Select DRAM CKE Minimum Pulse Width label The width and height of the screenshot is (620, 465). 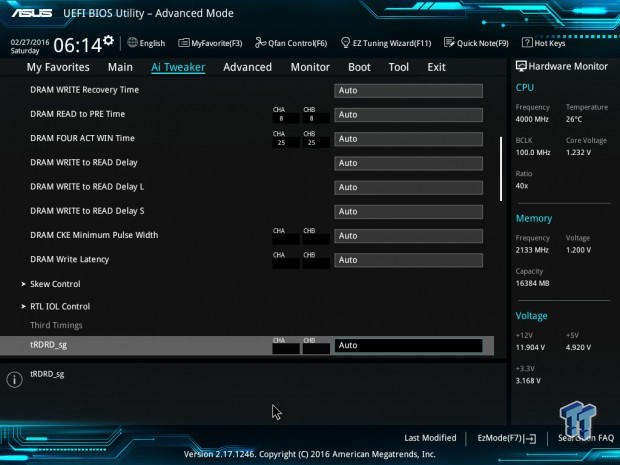pyautogui.click(x=94, y=235)
